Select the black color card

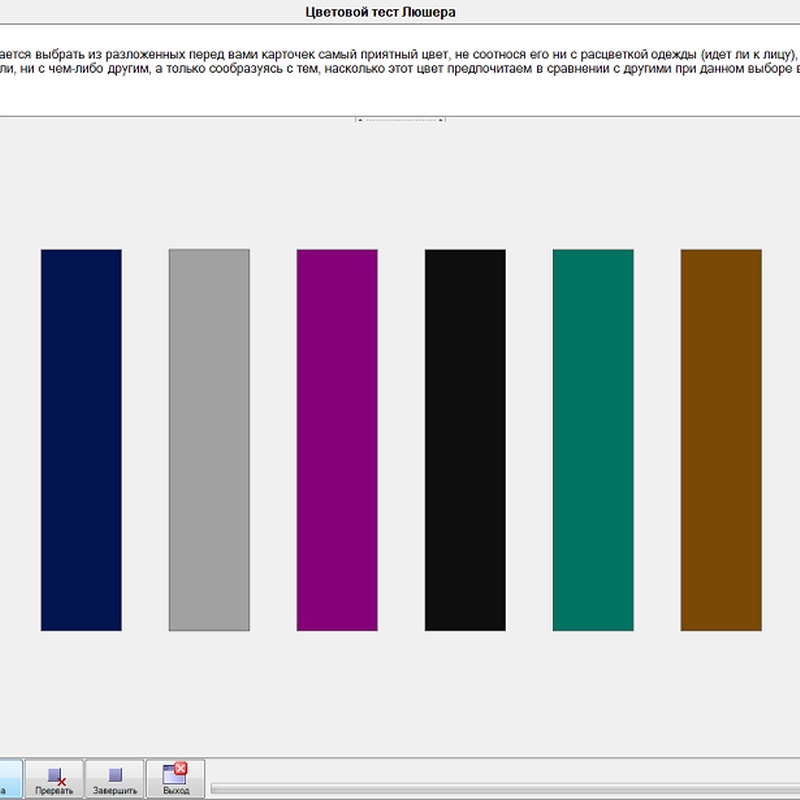pos(465,440)
